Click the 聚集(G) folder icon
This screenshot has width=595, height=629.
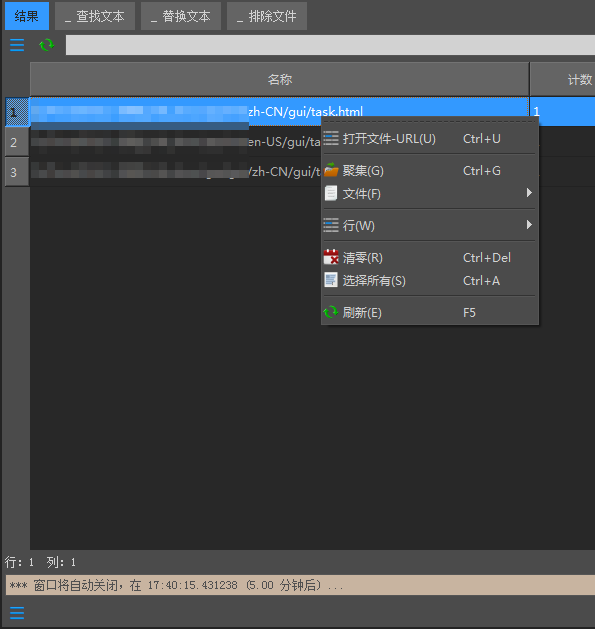pos(331,170)
